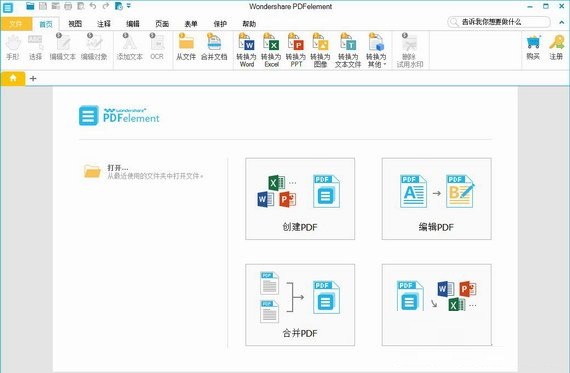Switch to the 编辑 edit tab
570x373 pixels.
[x=133, y=24]
